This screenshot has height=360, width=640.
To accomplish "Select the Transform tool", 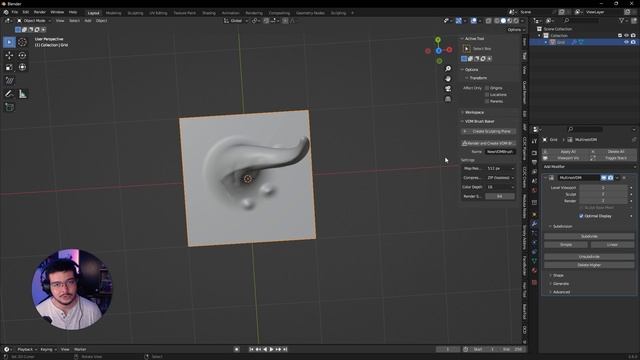I will click(x=22, y=67).
